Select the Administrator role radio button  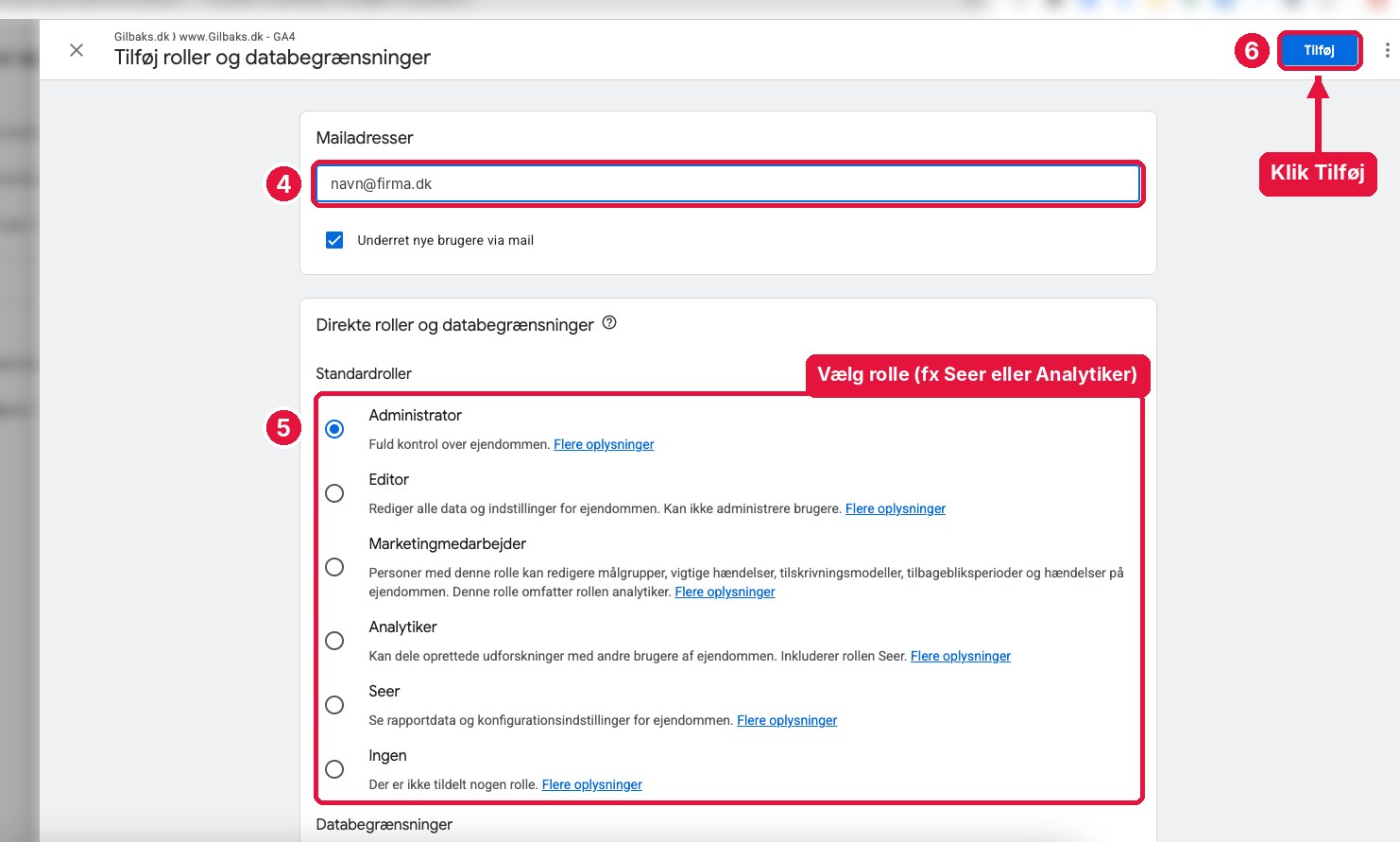[x=334, y=429]
